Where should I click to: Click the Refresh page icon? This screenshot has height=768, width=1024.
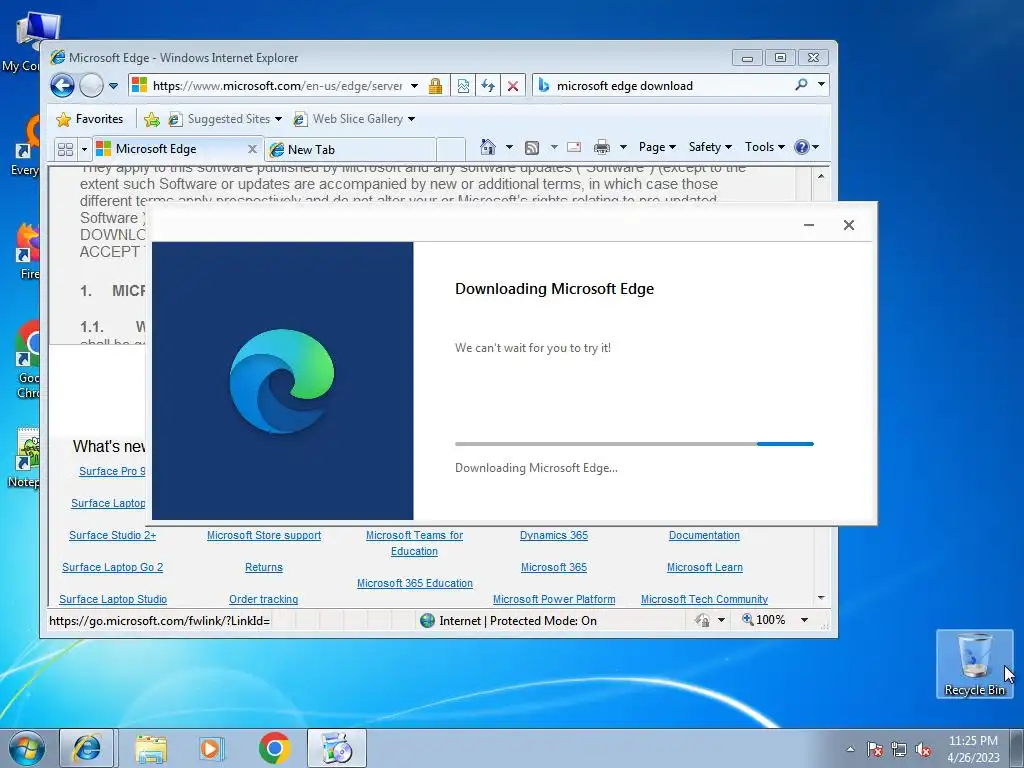pos(488,86)
